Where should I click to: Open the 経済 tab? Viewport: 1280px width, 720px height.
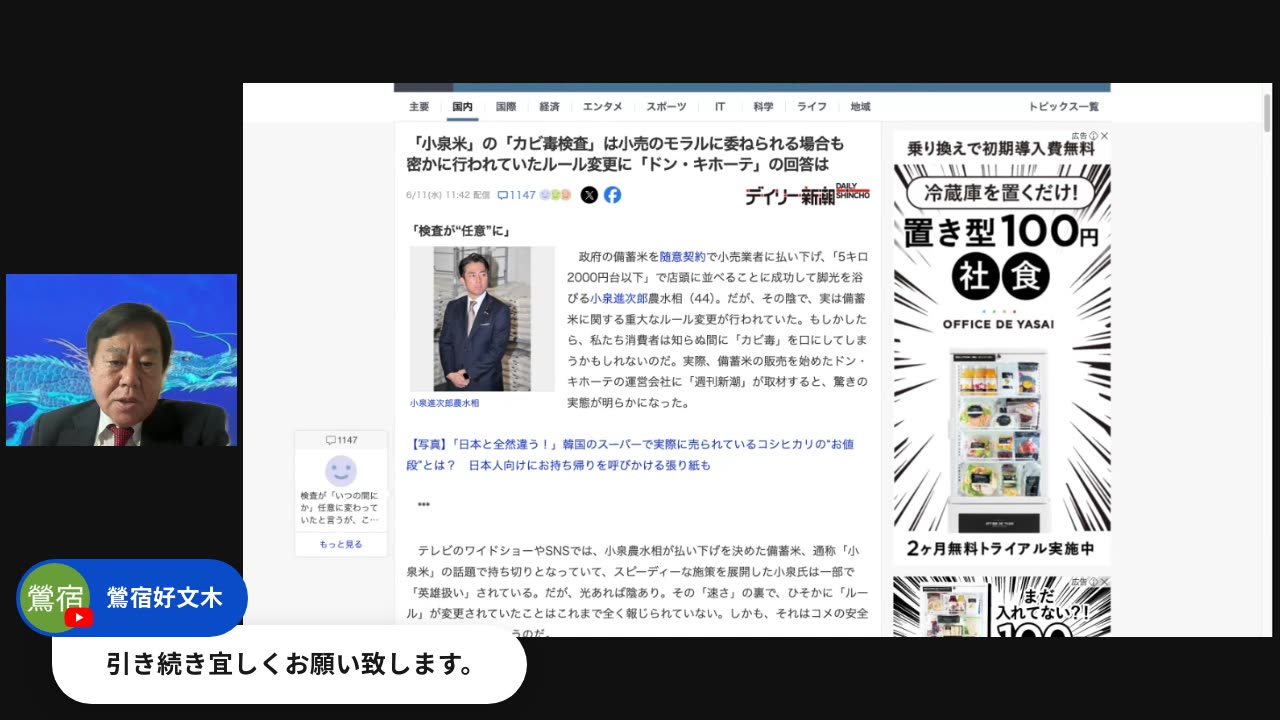coord(549,107)
